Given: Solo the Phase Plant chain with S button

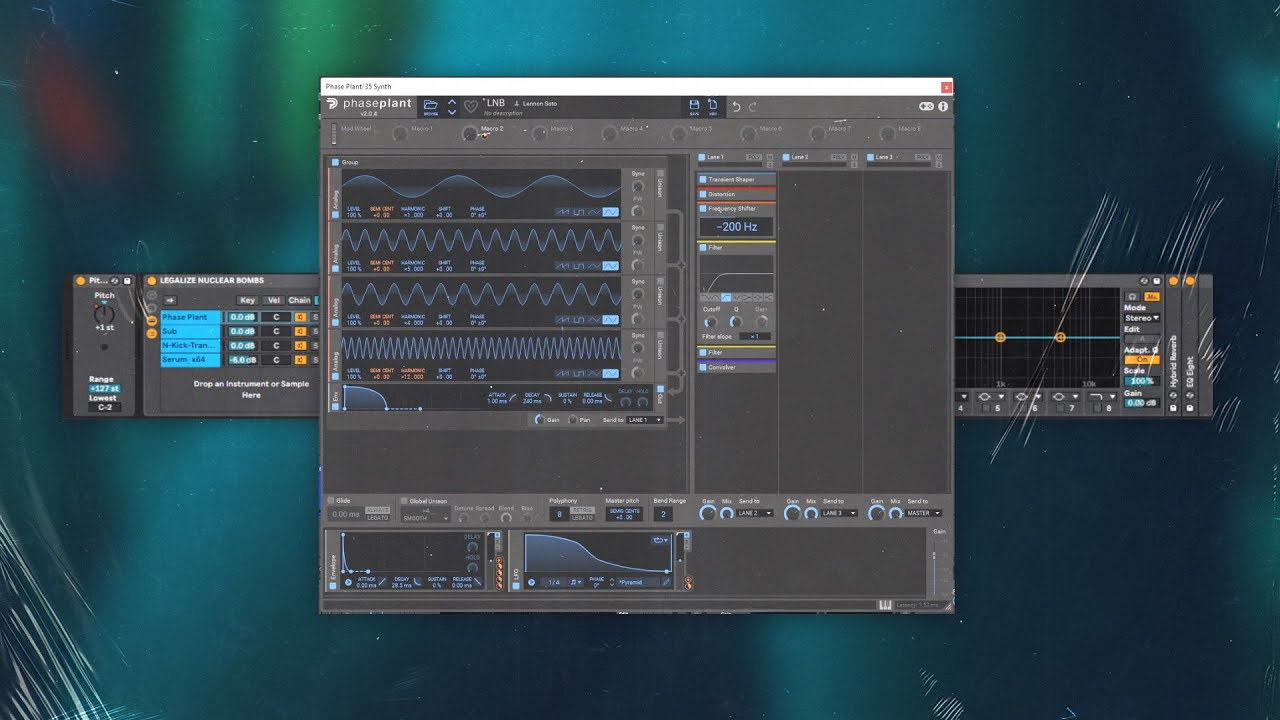Looking at the screenshot, I should tap(314, 317).
